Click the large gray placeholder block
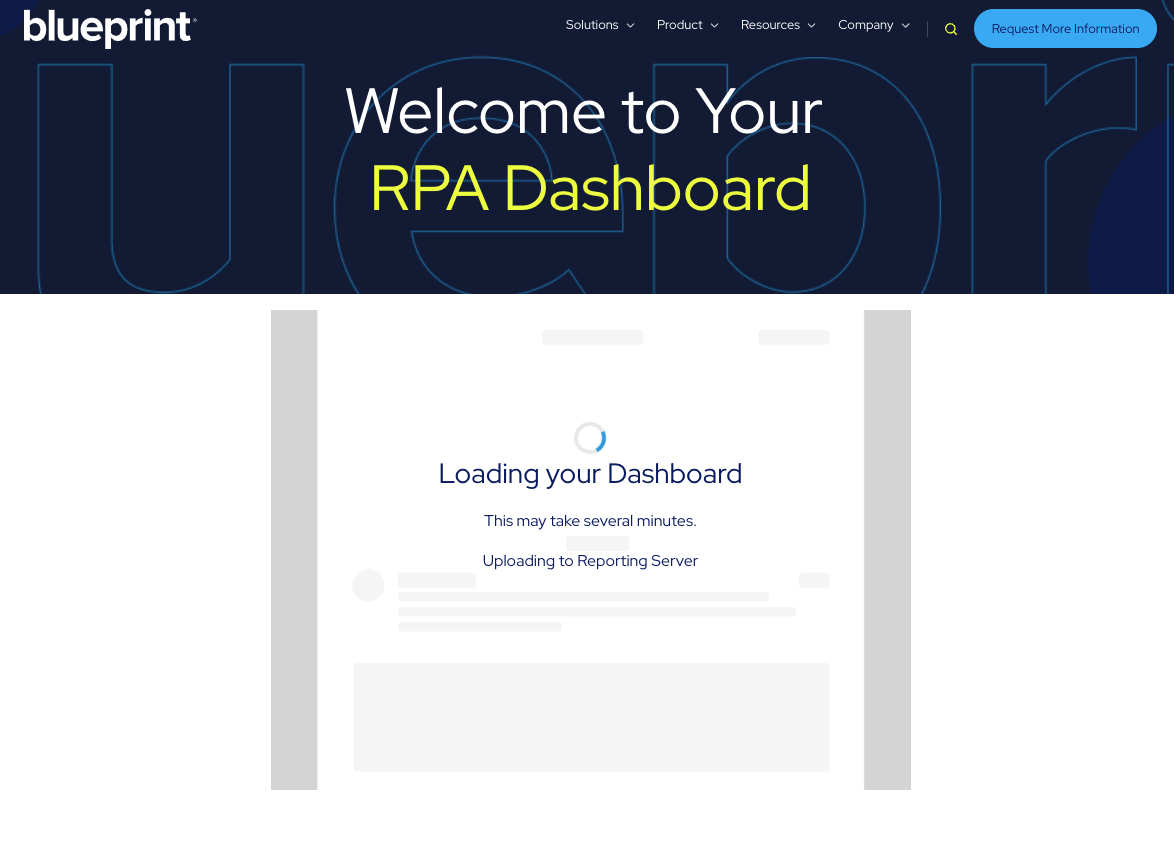 (x=591, y=717)
